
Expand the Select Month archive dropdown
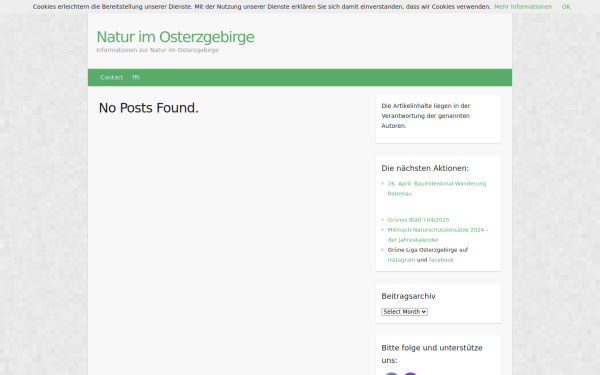[x=404, y=312]
